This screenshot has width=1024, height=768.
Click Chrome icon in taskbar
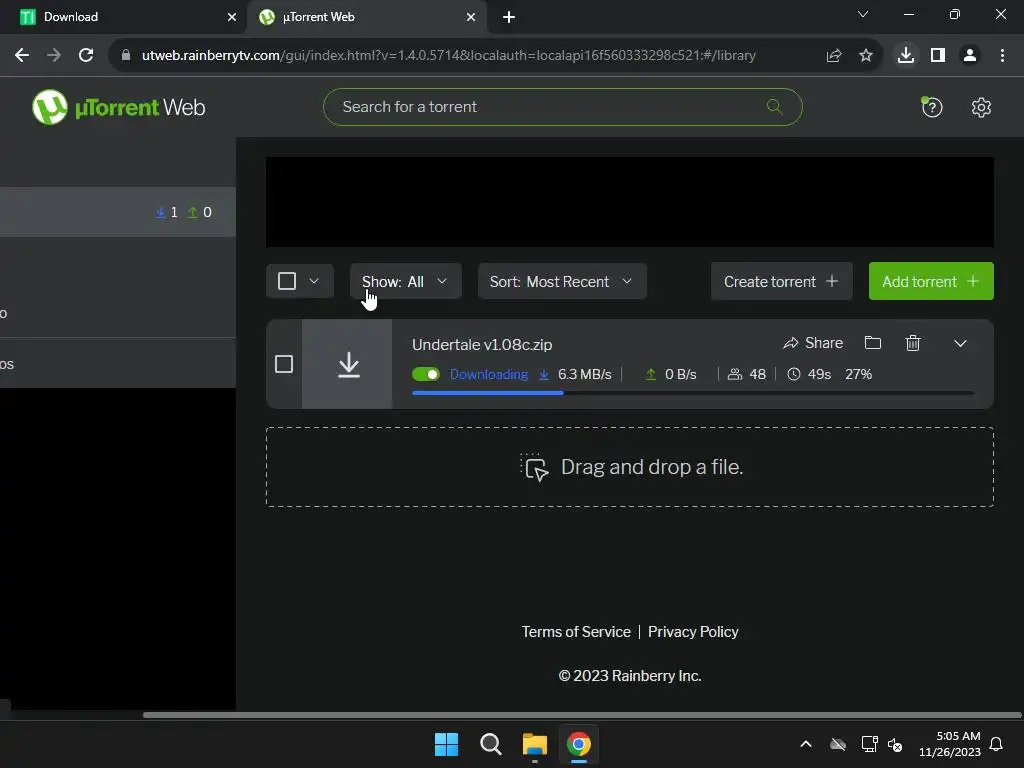579,744
